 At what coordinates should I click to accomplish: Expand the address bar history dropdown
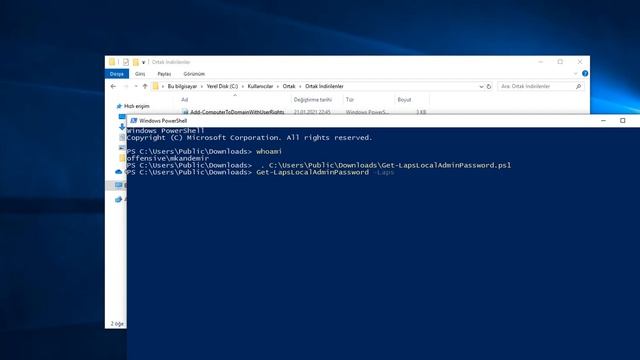(x=481, y=87)
